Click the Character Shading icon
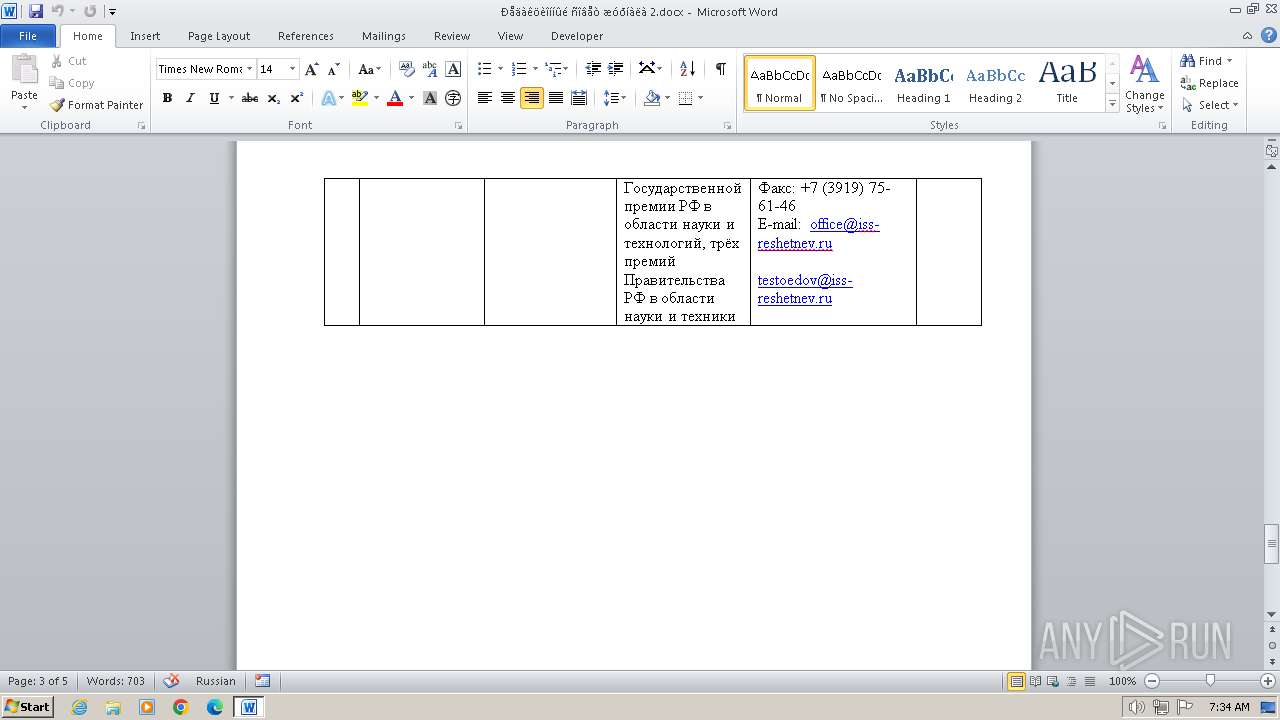The width and height of the screenshot is (1280, 720). pos(430,98)
